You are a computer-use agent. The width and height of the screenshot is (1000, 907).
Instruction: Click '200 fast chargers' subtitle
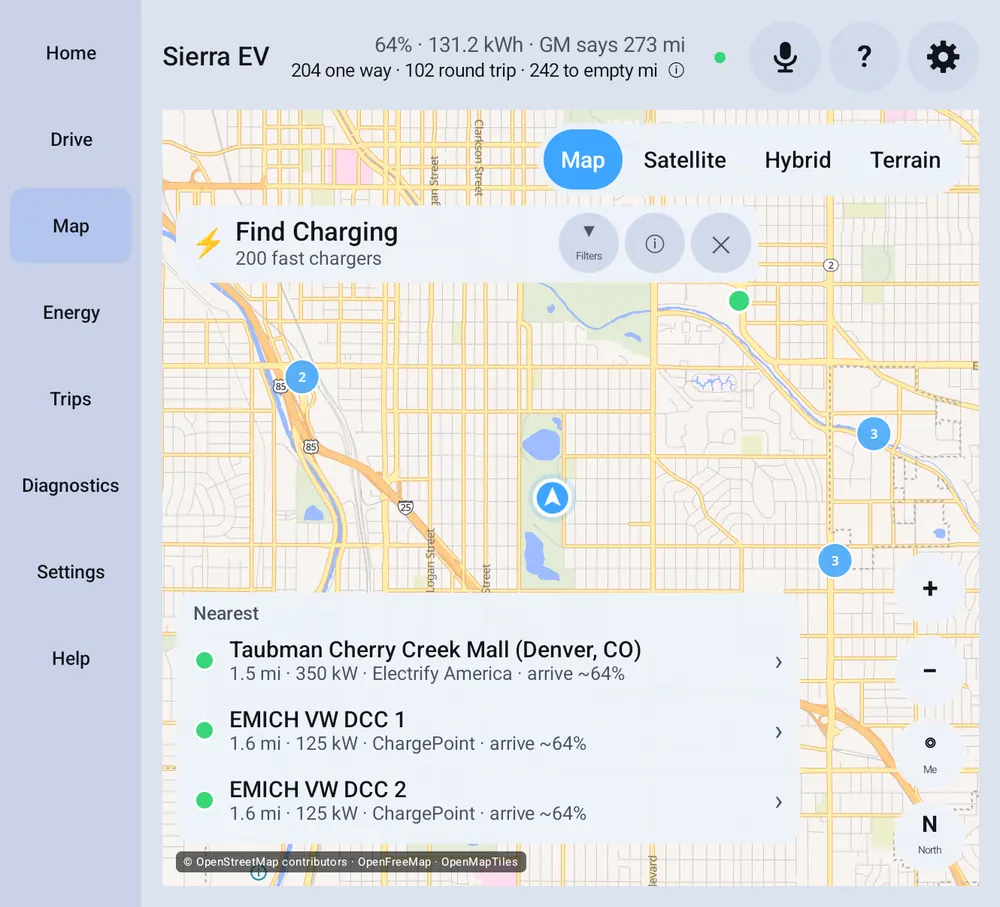pos(308,258)
